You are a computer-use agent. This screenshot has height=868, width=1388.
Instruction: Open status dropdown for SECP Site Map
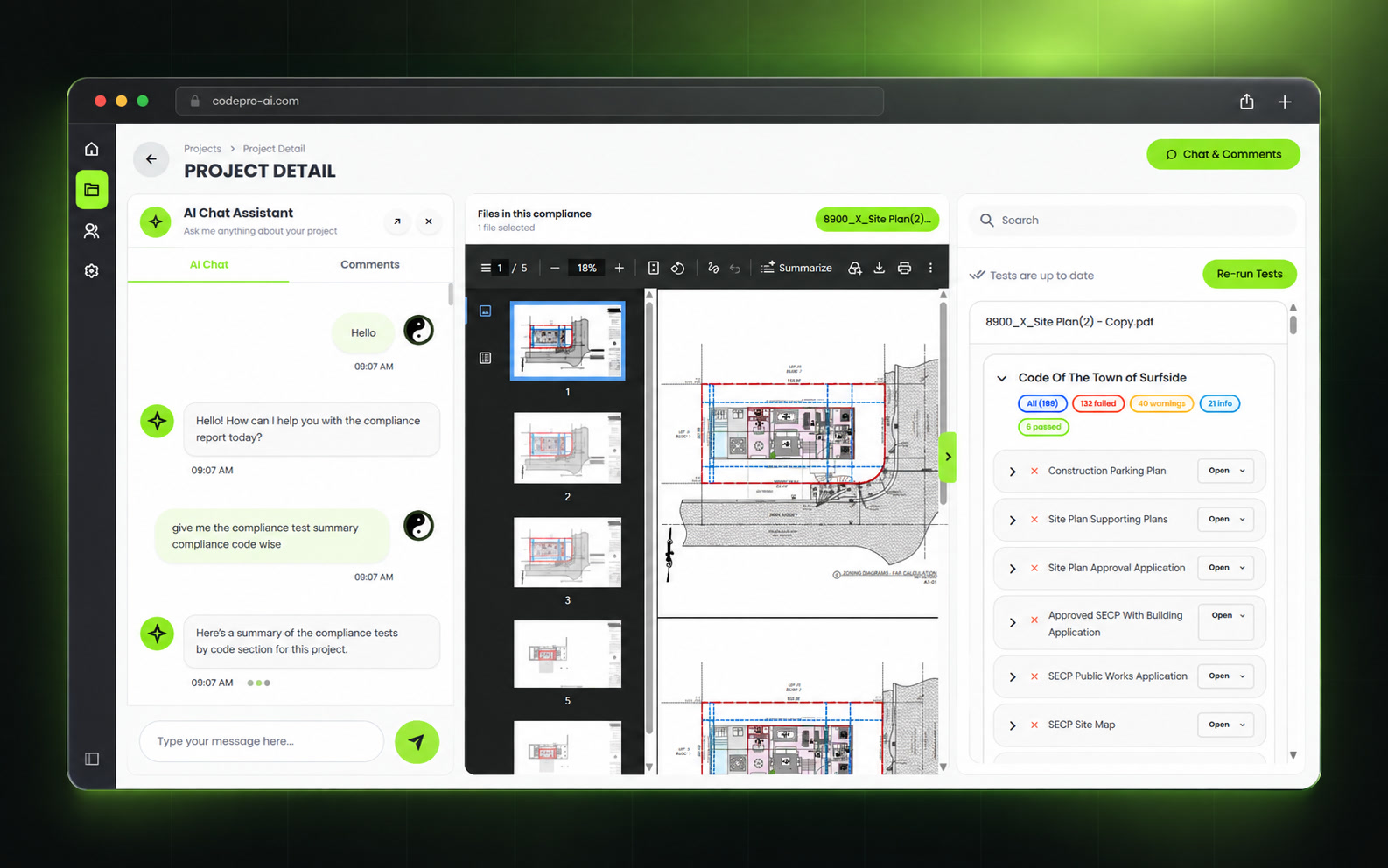coord(1226,724)
